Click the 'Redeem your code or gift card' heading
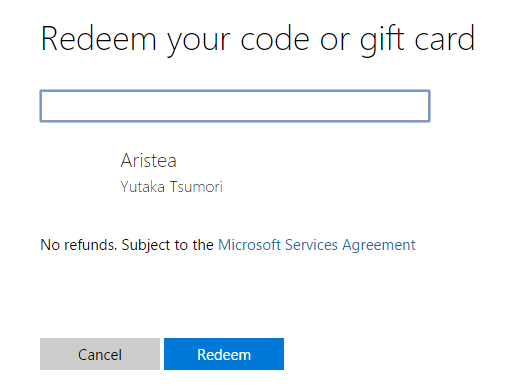The height and width of the screenshot is (387, 529). [258, 39]
